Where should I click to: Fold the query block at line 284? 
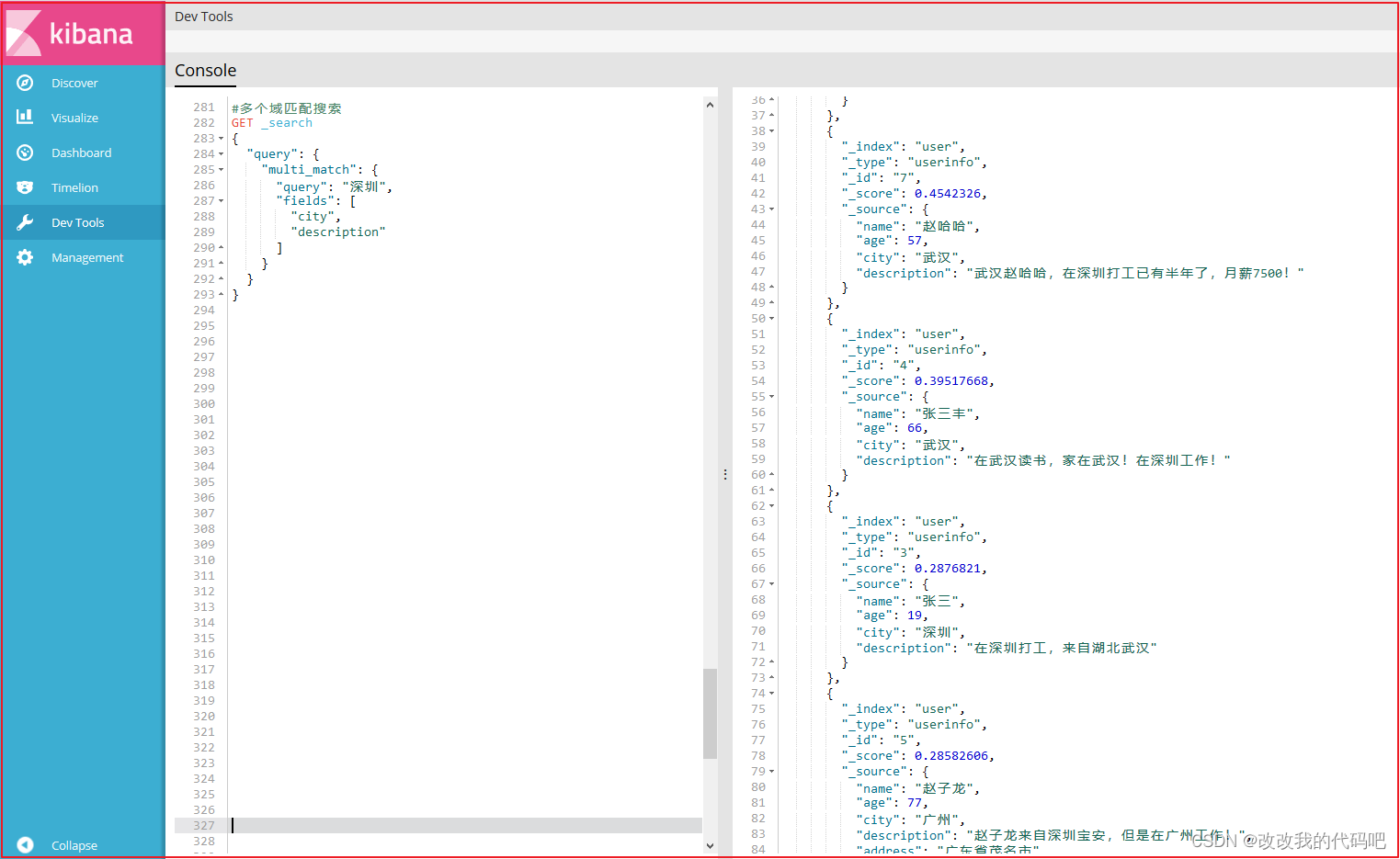(221, 154)
